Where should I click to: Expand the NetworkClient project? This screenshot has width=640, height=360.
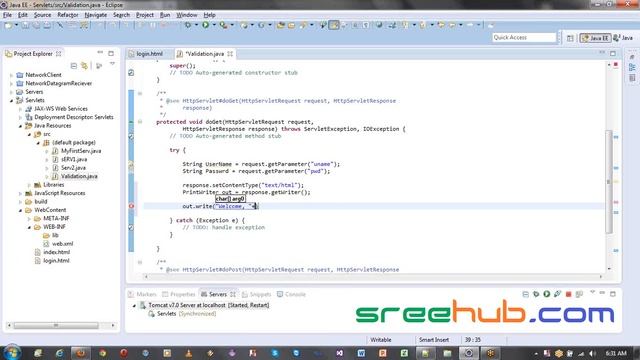[x=11, y=75]
